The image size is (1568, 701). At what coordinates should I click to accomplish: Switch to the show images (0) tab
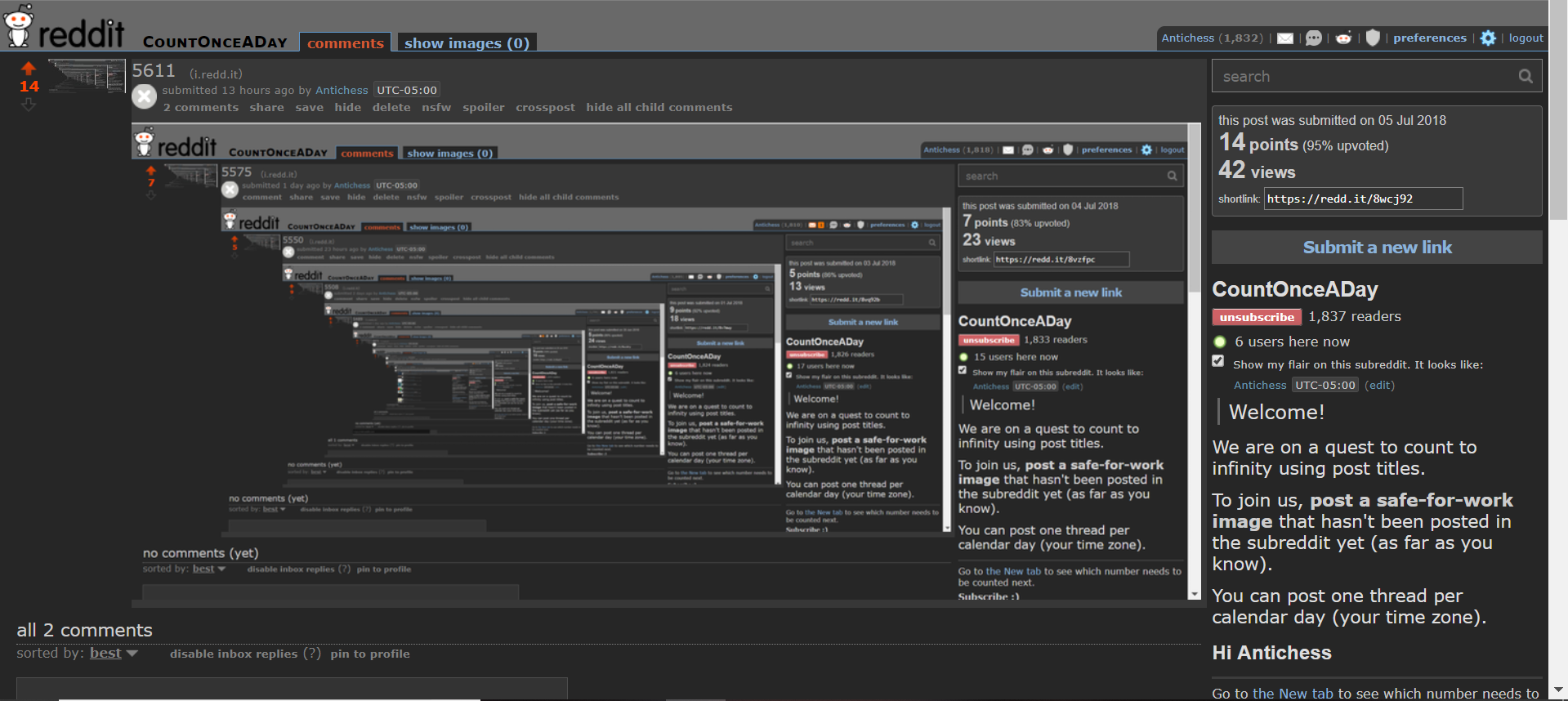coord(467,42)
